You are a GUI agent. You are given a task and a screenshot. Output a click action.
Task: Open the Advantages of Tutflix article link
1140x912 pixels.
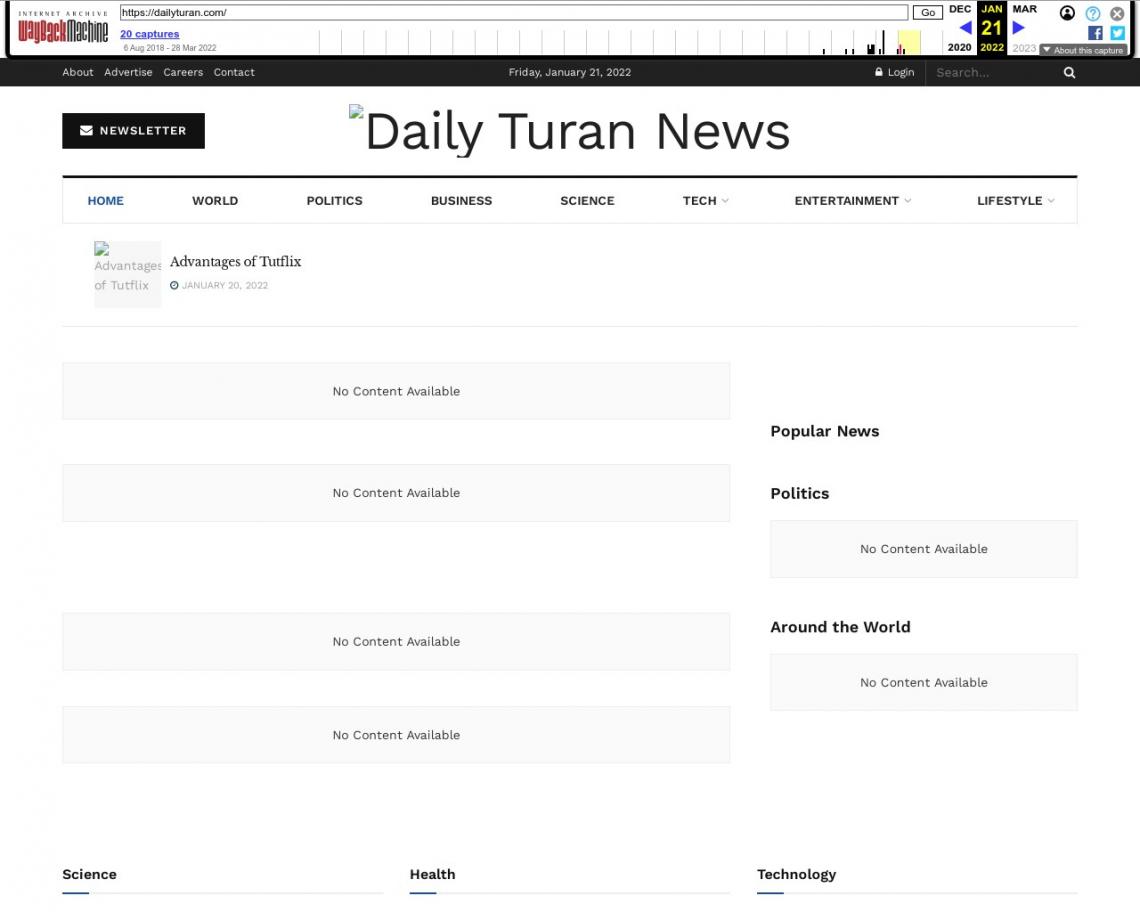[x=235, y=262]
